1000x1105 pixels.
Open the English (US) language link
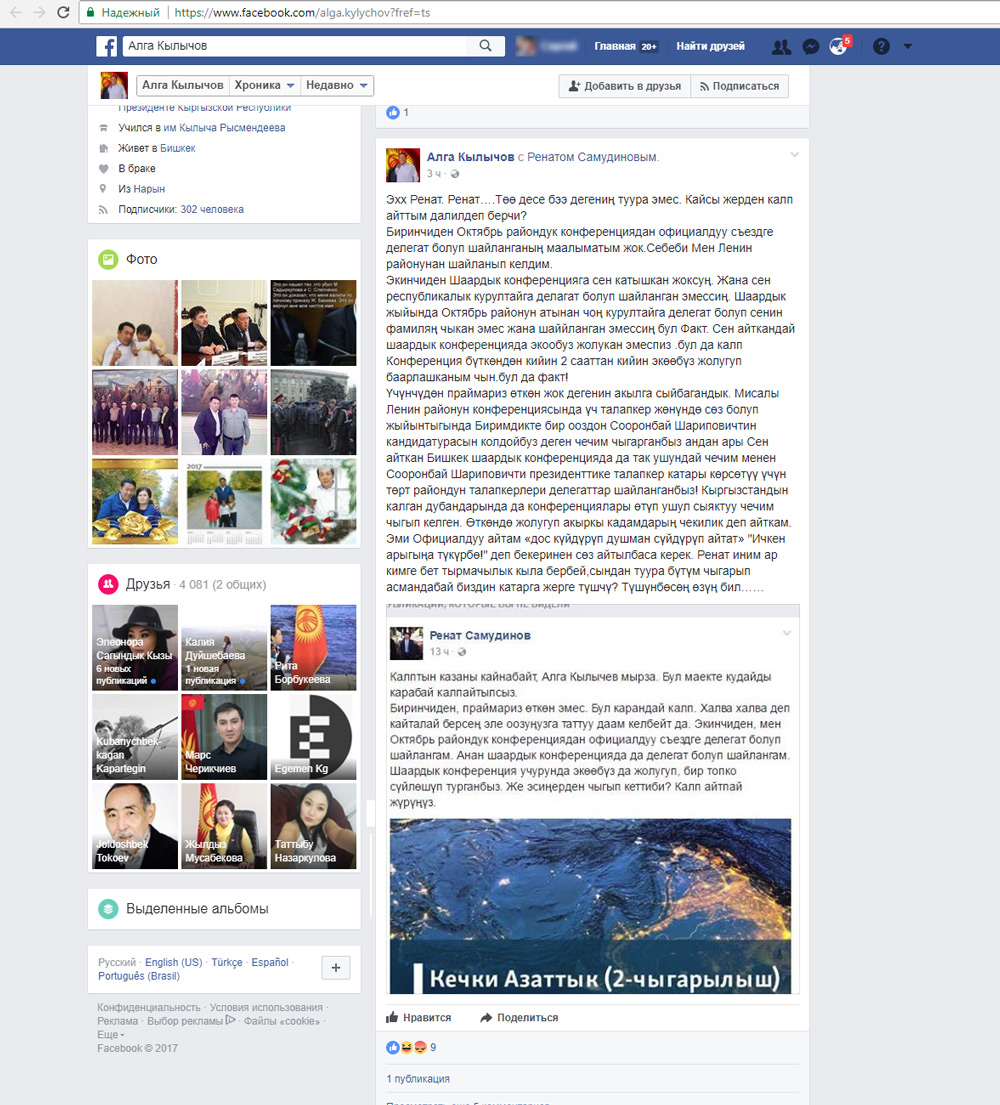click(x=173, y=962)
